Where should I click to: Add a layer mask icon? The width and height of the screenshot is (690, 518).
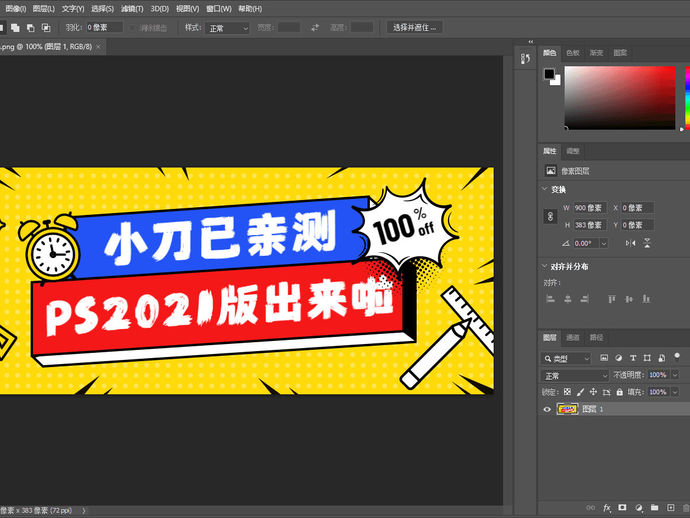click(622, 507)
